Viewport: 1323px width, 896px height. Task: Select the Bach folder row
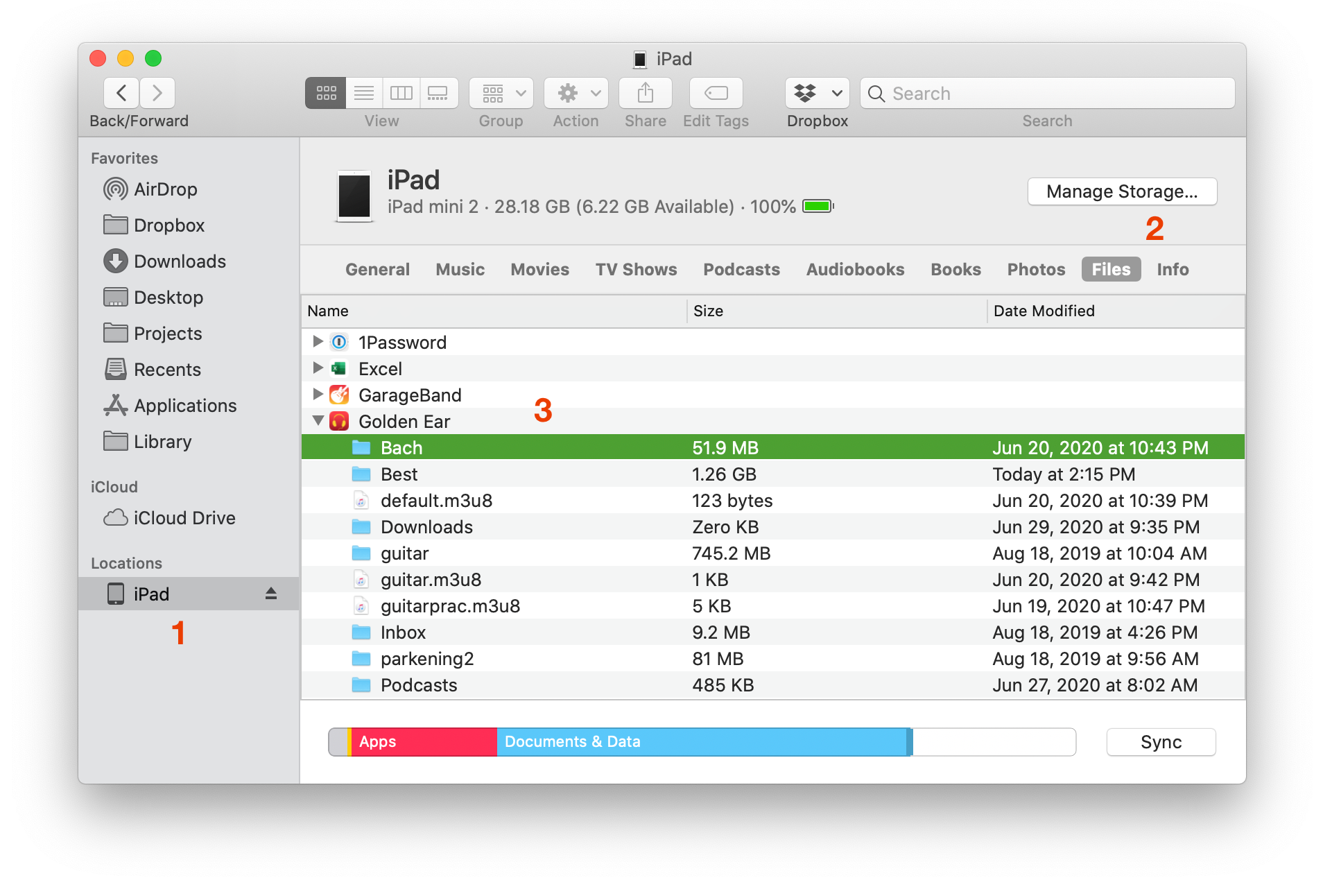click(x=773, y=447)
